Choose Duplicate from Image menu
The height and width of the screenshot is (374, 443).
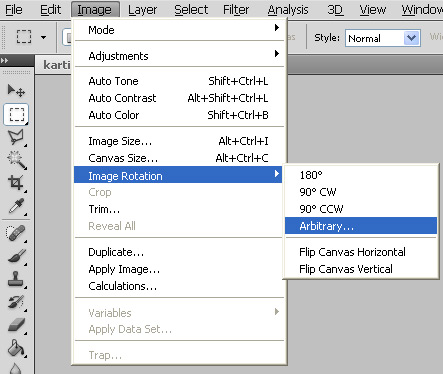tap(178, 252)
